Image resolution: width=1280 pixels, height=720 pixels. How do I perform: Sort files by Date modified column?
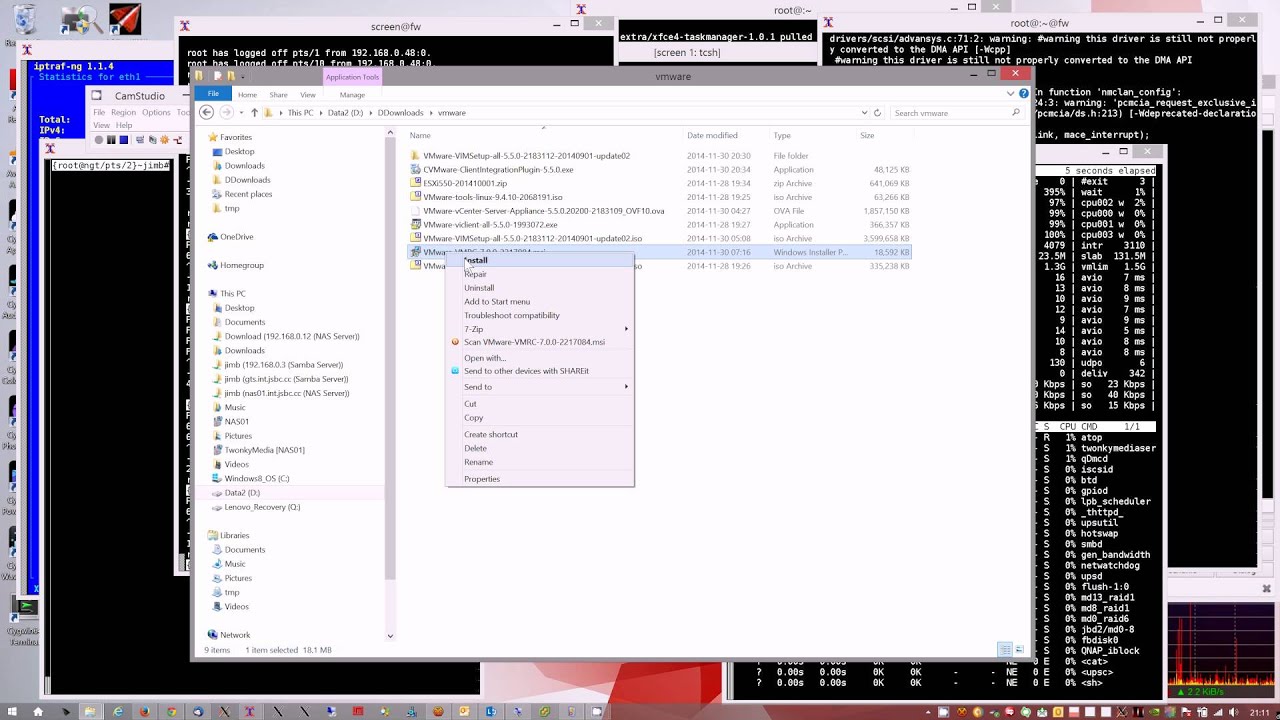[712, 136]
